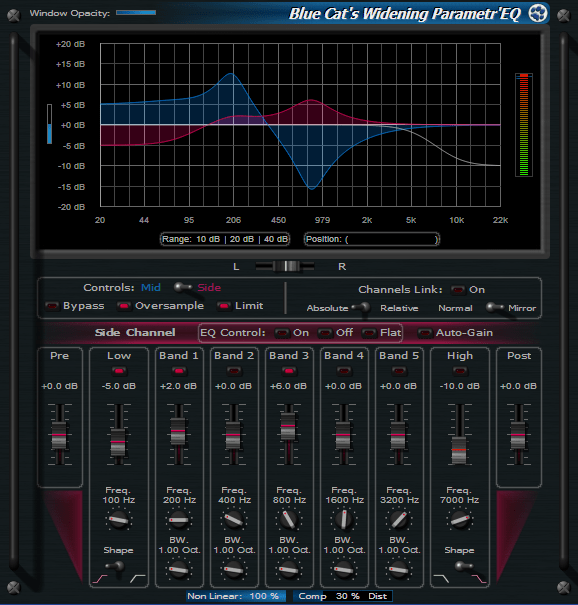The image size is (578, 605).
Task: Toggle the Bypass LED switch
Action: point(52,306)
